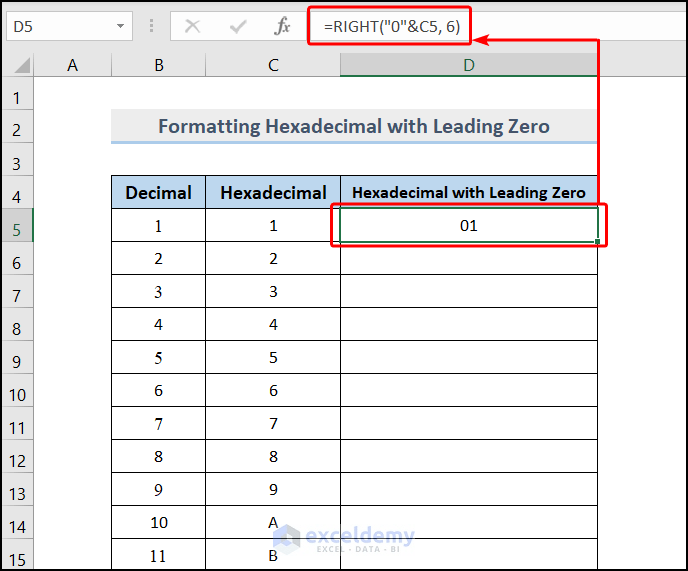Viewport: 688px width, 571px height.
Task: Select Hexadecimal cell C9 with value 5
Action: [x=273, y=357]
